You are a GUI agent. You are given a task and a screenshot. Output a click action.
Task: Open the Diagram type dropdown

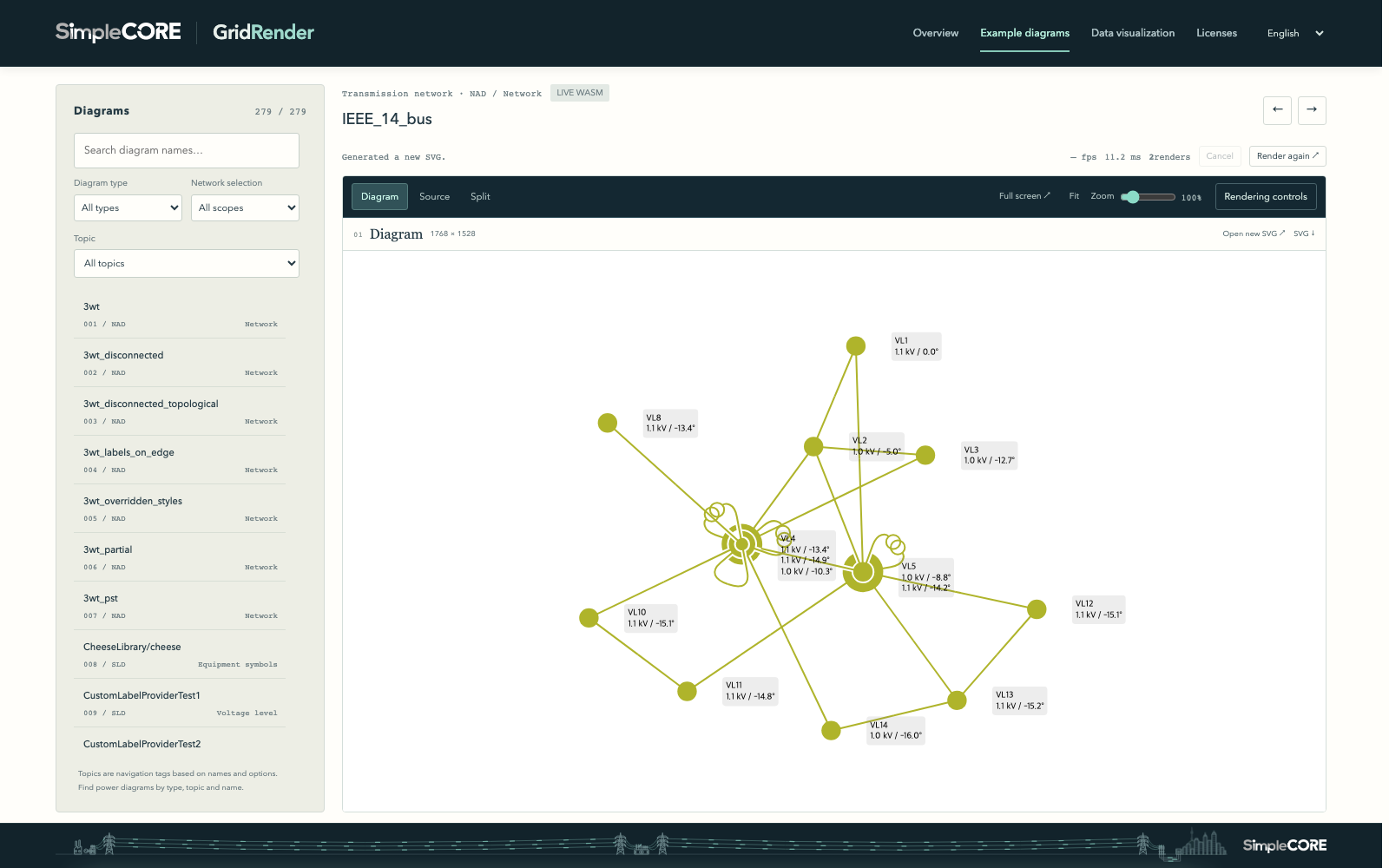point(128,207)
